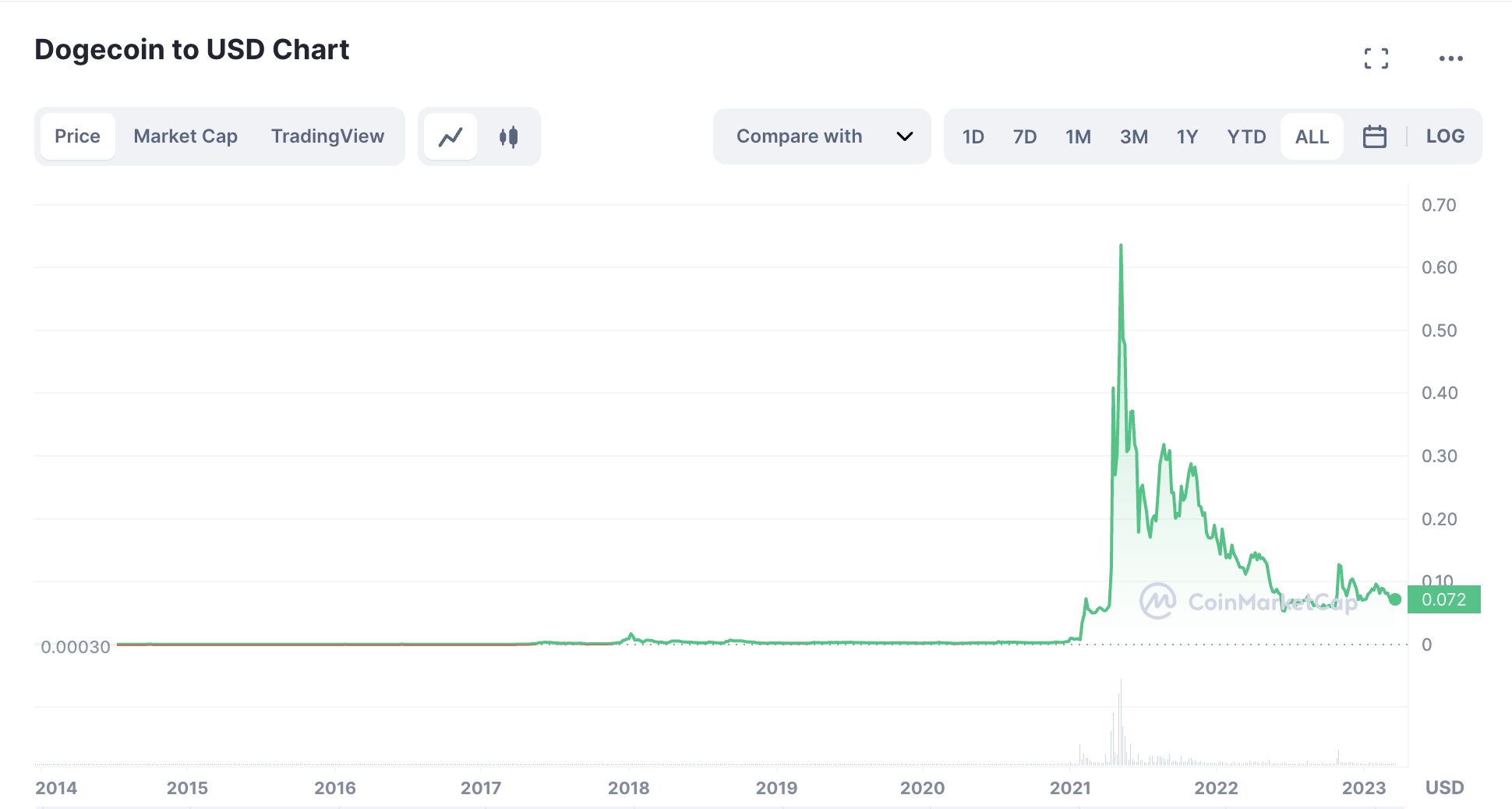
Task: Click the USD currency label
Action: (1445, 788)
